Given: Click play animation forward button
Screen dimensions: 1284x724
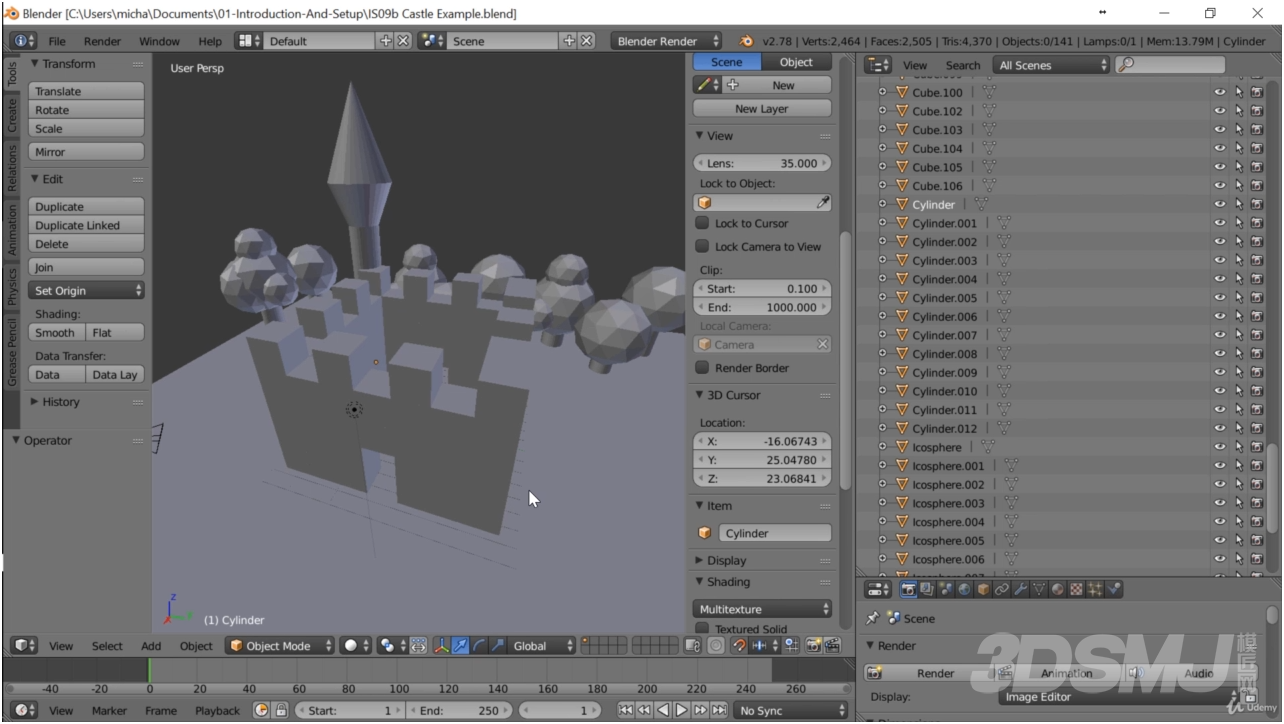Looking at the screenshot, I should tap(681, 710).
